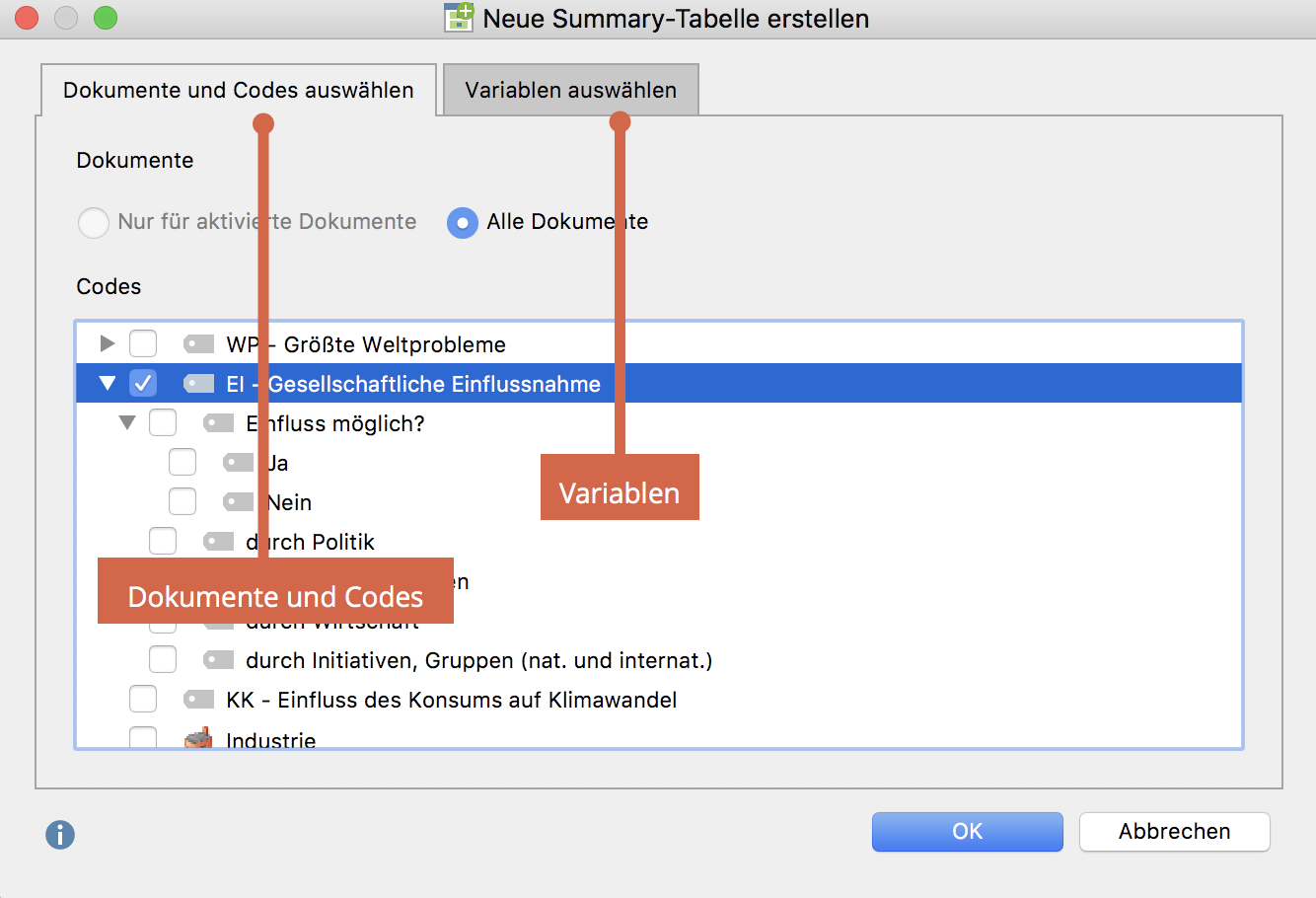
Task: Click the Industrie factory icon
Action: (199, 738)
